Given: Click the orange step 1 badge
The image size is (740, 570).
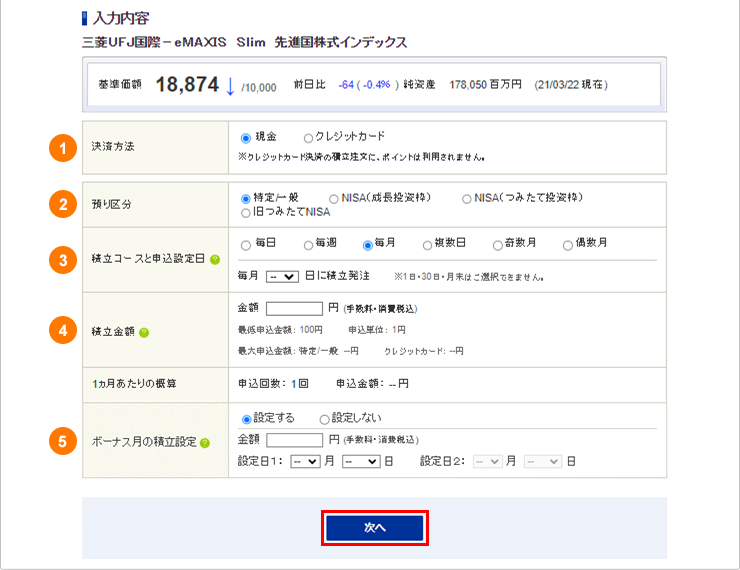Looking at the screenshot, I should (x=62, y=148).
